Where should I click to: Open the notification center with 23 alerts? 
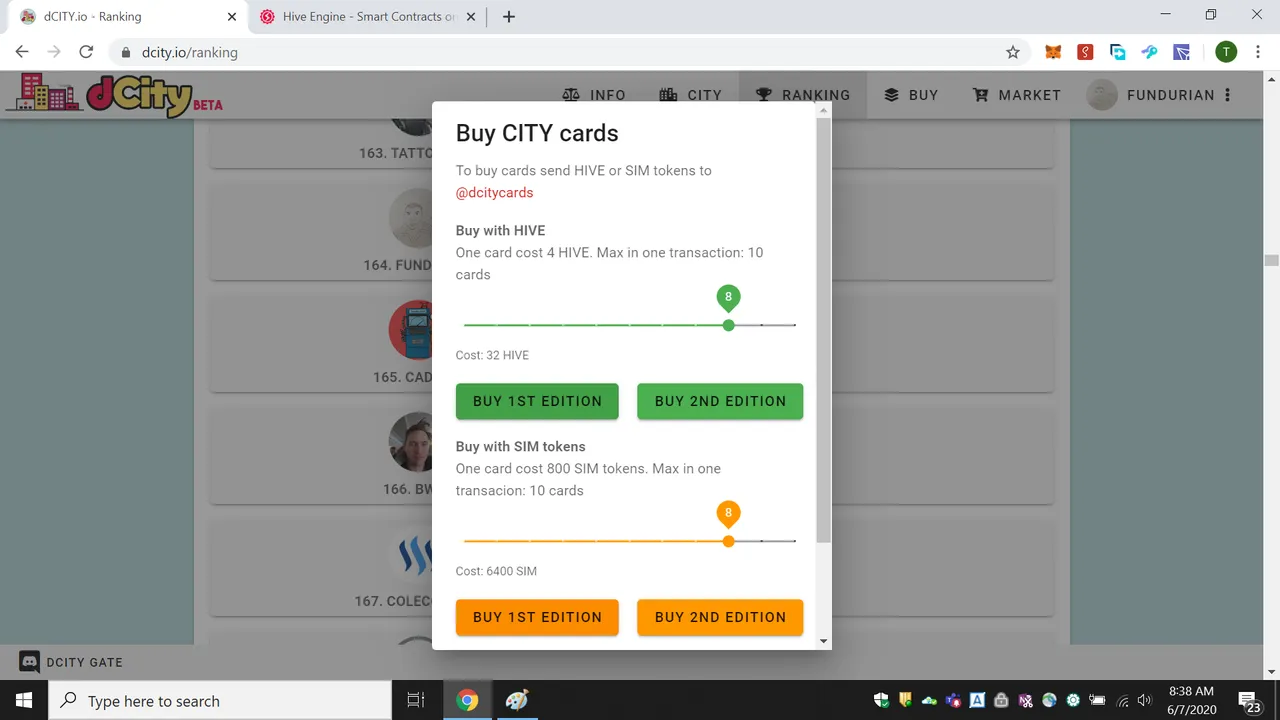point(1249,701)
